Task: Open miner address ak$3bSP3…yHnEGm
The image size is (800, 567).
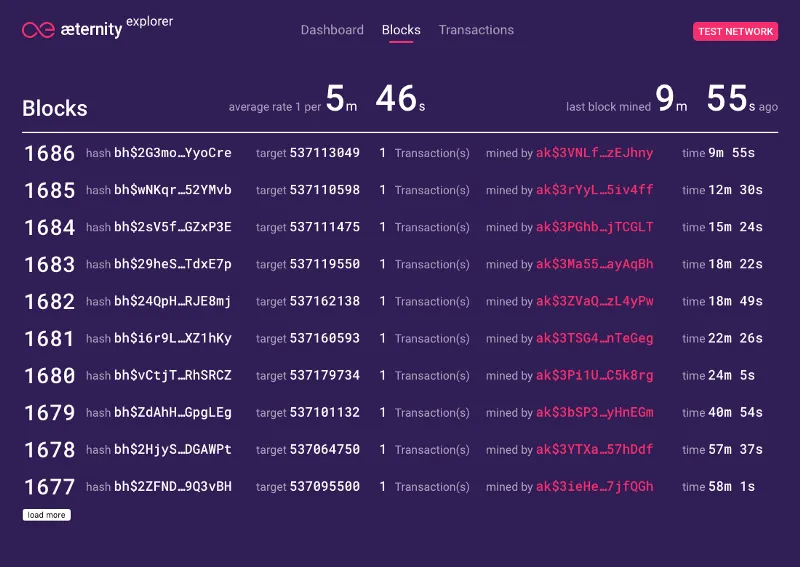Action: [x=594, y=412]
